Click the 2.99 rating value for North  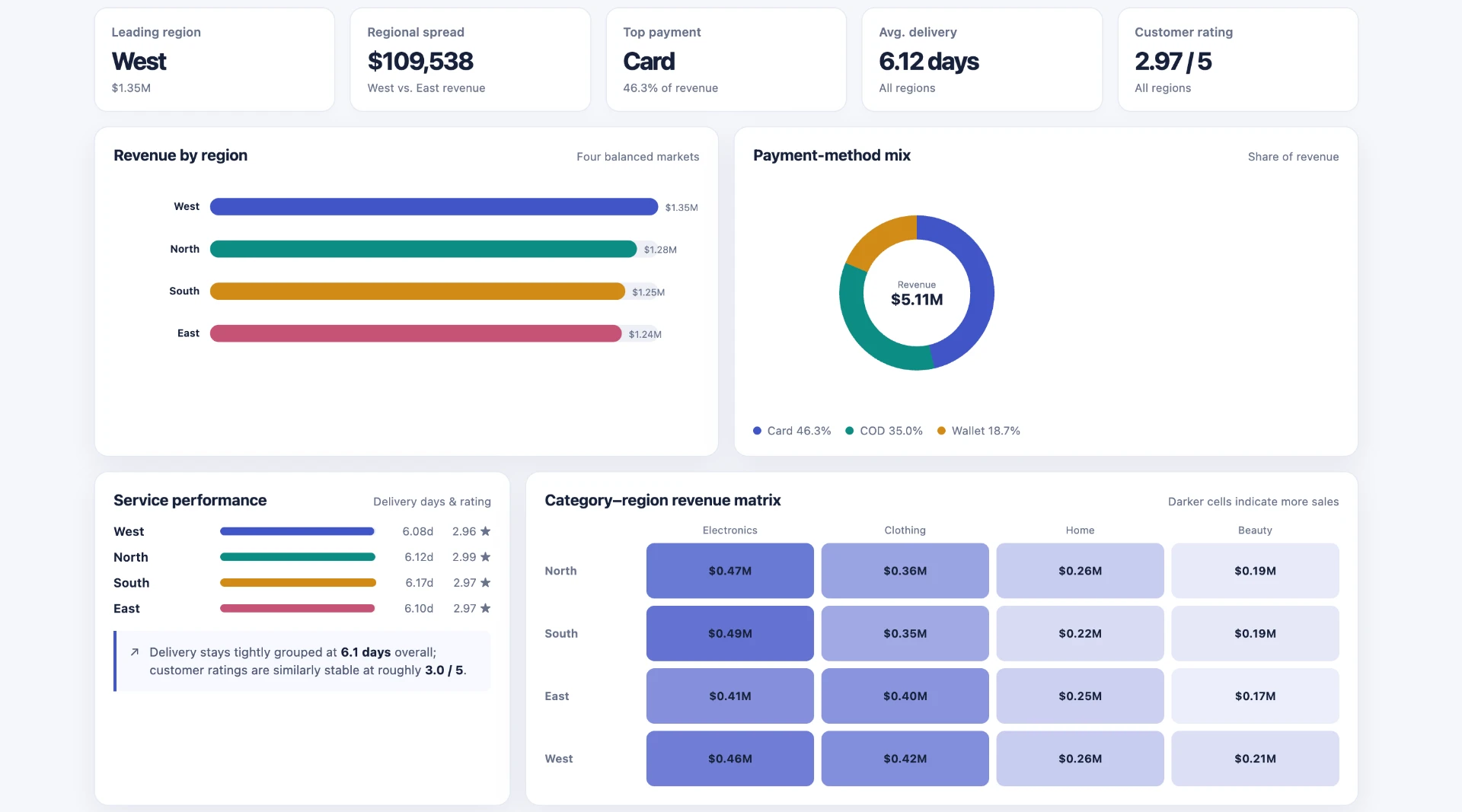464,557
